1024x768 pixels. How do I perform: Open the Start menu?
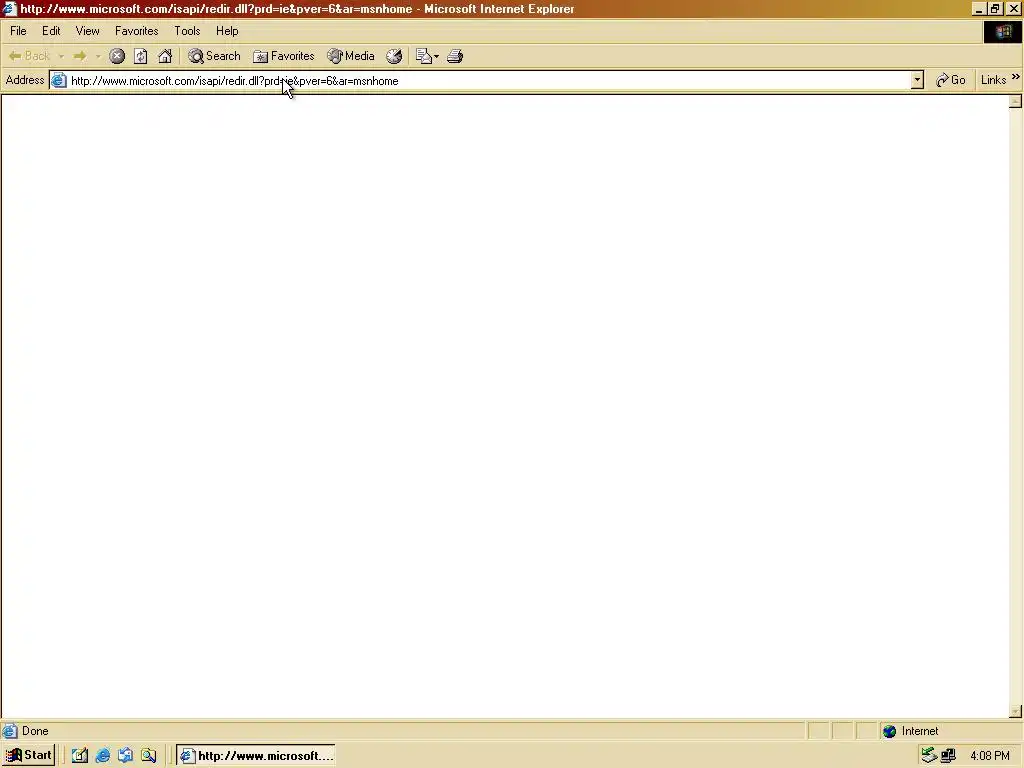29,755
